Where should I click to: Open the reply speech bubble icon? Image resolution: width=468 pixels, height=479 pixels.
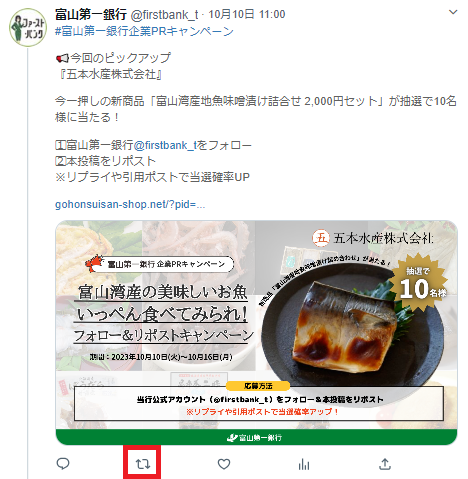[63, 463]
